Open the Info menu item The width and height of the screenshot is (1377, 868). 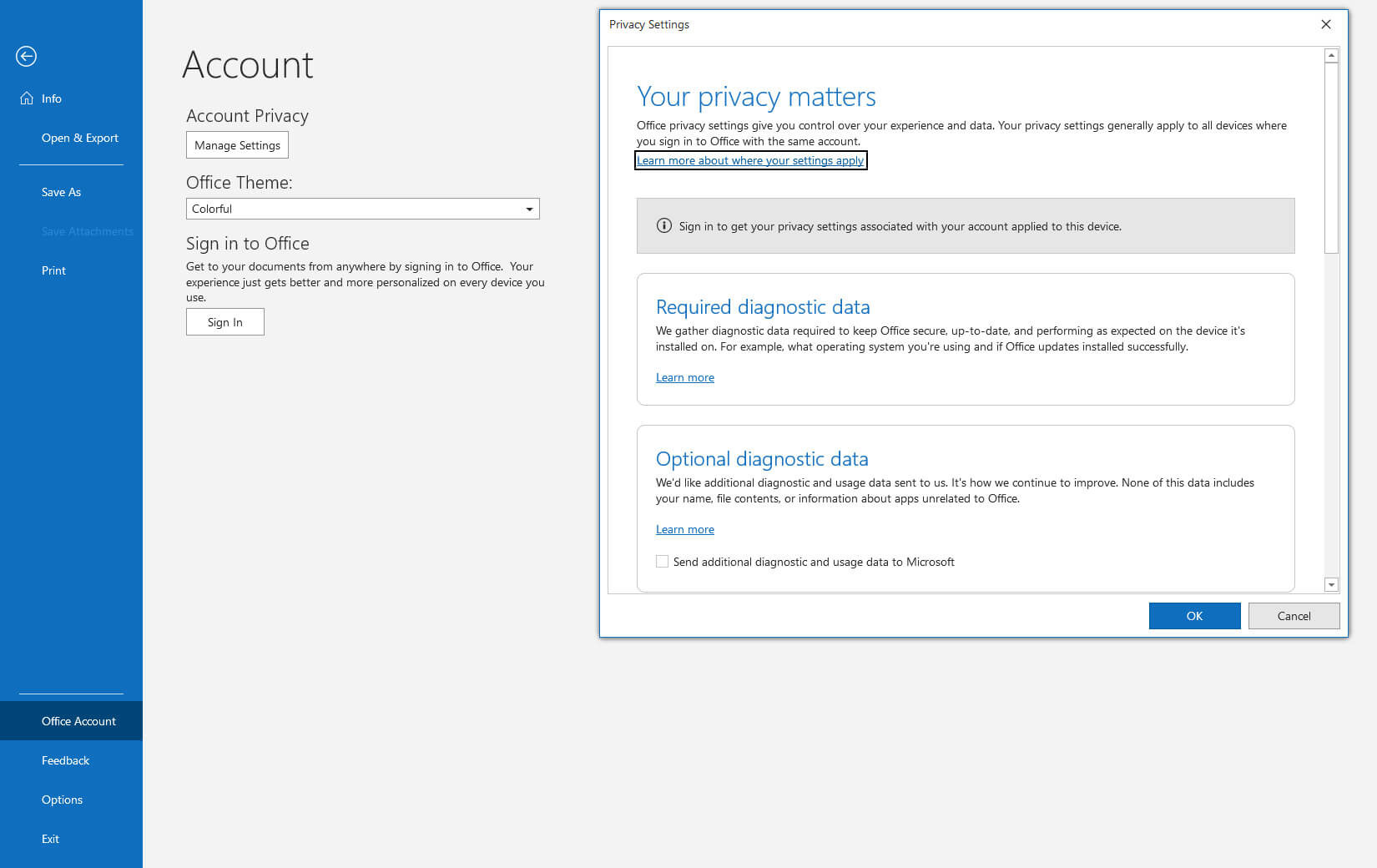[52, 98]
